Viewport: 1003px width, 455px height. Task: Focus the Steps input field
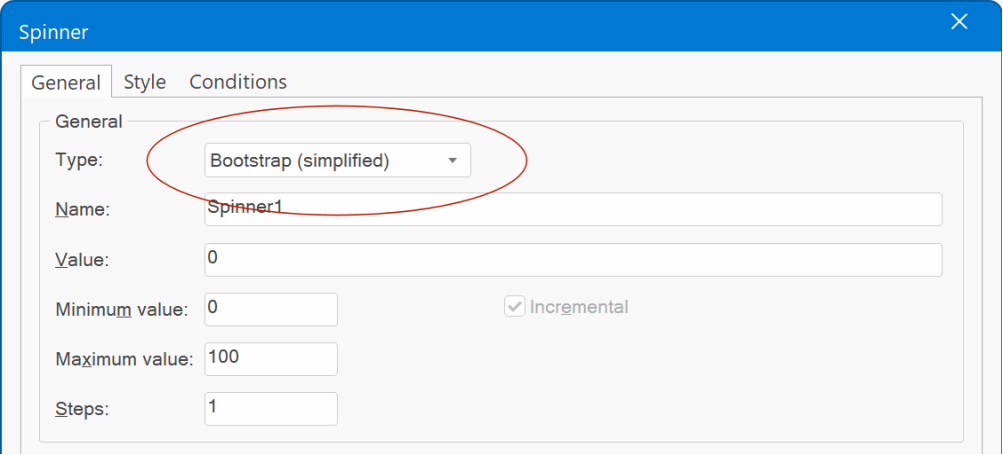[271, 409]
